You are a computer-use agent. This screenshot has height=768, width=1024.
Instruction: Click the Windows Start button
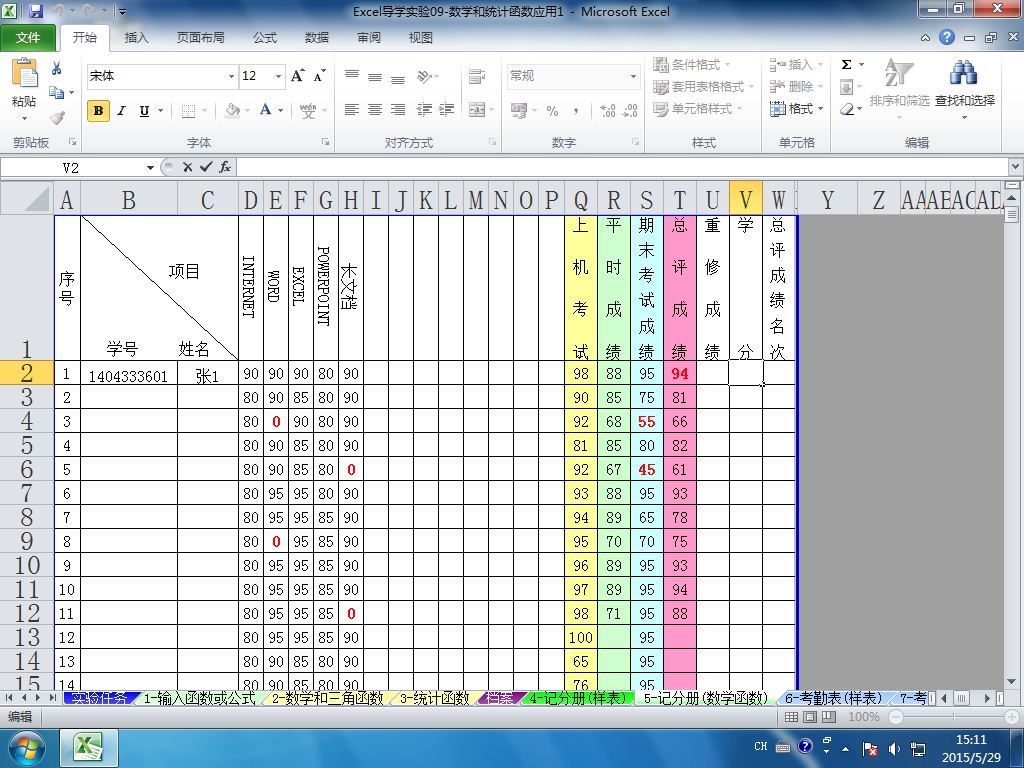26,747
